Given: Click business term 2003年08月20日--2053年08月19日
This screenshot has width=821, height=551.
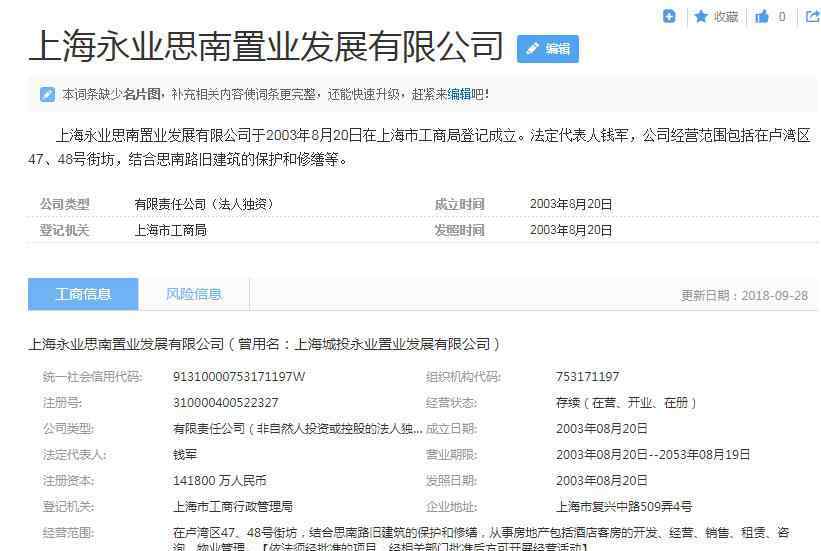Looking at the screenshot, I should pyautogui.click(x=652, y=455).
